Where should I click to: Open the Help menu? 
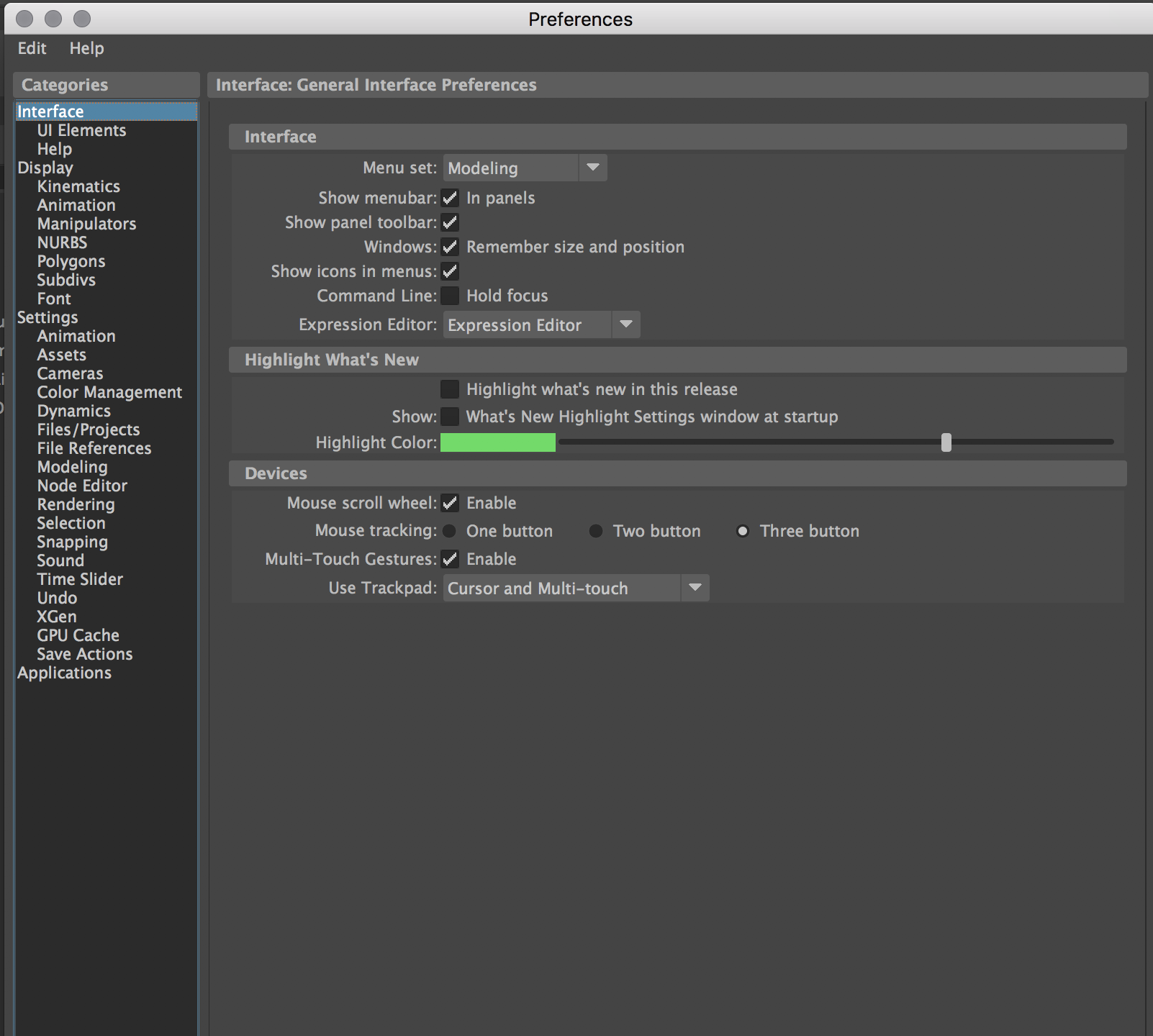click(86, 48)
